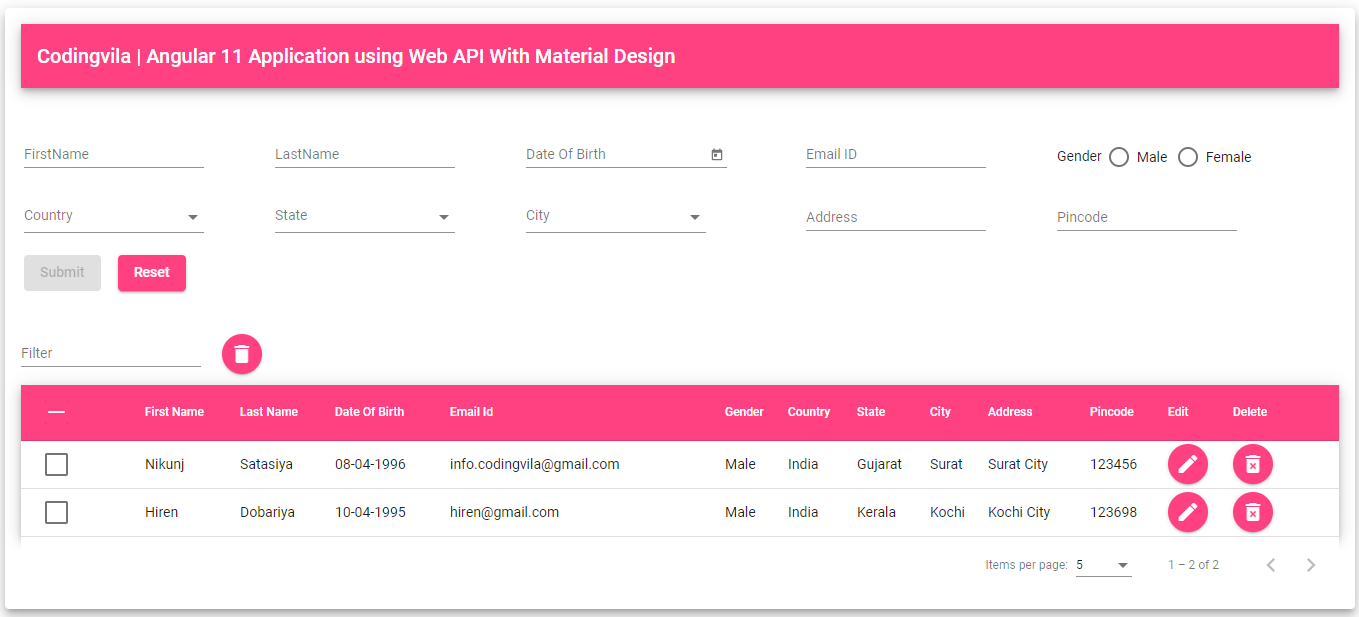Image resolution: width=1359 pixels, height=617 pixels.
Task: Expand the City dropdown
Action: pos(694,216)
